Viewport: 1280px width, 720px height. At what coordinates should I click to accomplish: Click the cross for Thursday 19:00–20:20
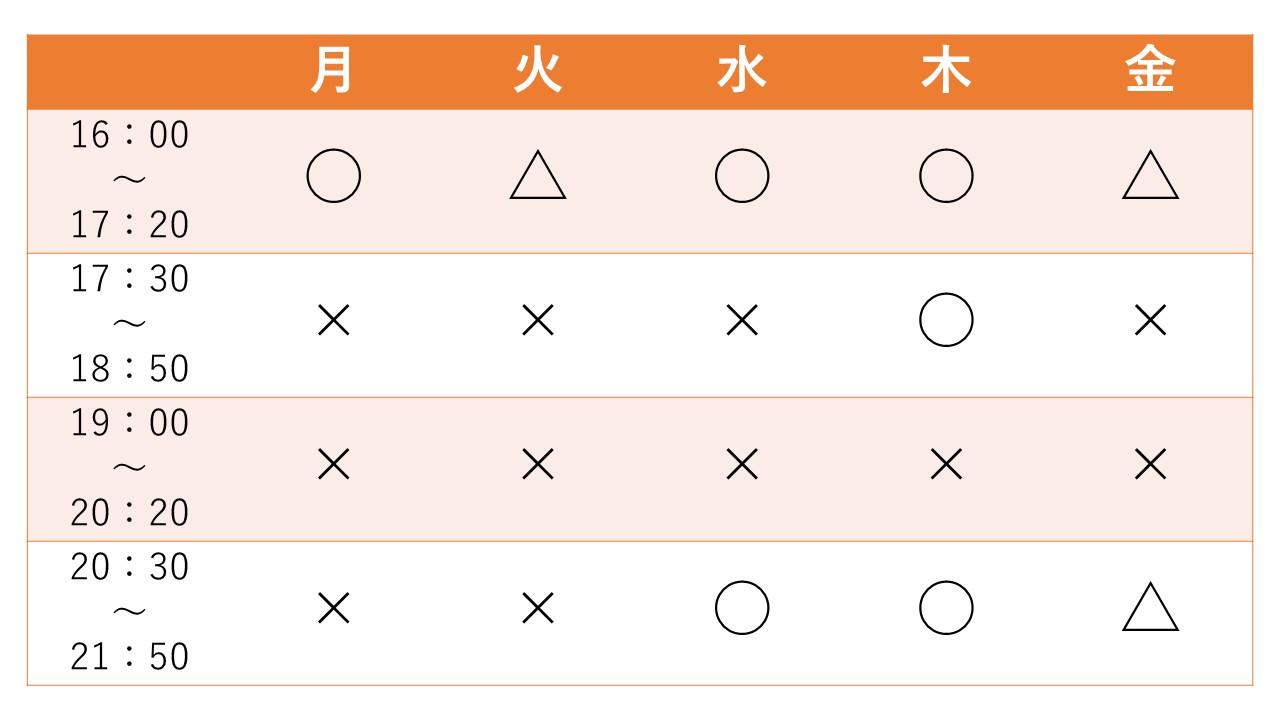coord(946,465)
